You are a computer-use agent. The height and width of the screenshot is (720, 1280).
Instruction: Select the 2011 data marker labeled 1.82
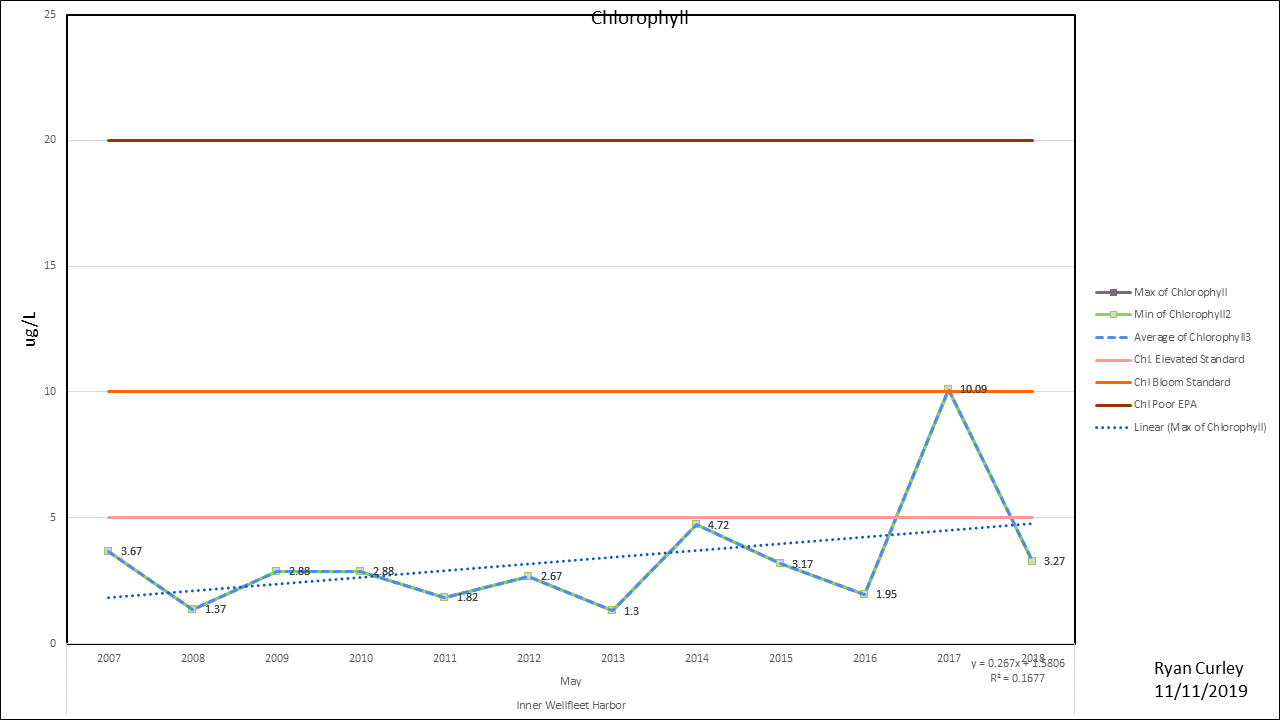tap(444, 597)
